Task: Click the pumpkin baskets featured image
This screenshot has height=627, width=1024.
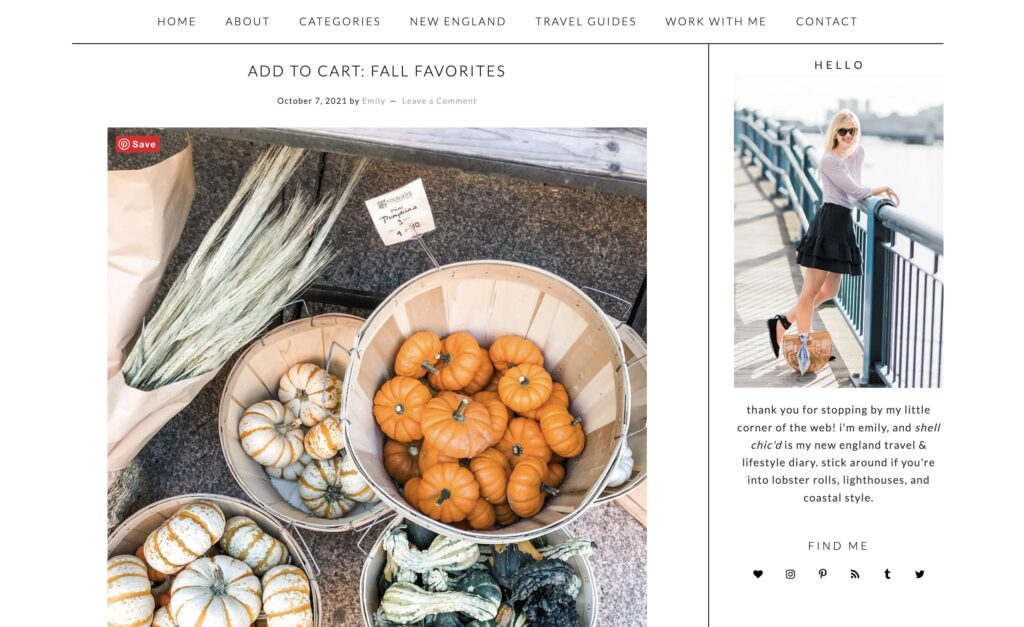Action: [x=377, y=377]
